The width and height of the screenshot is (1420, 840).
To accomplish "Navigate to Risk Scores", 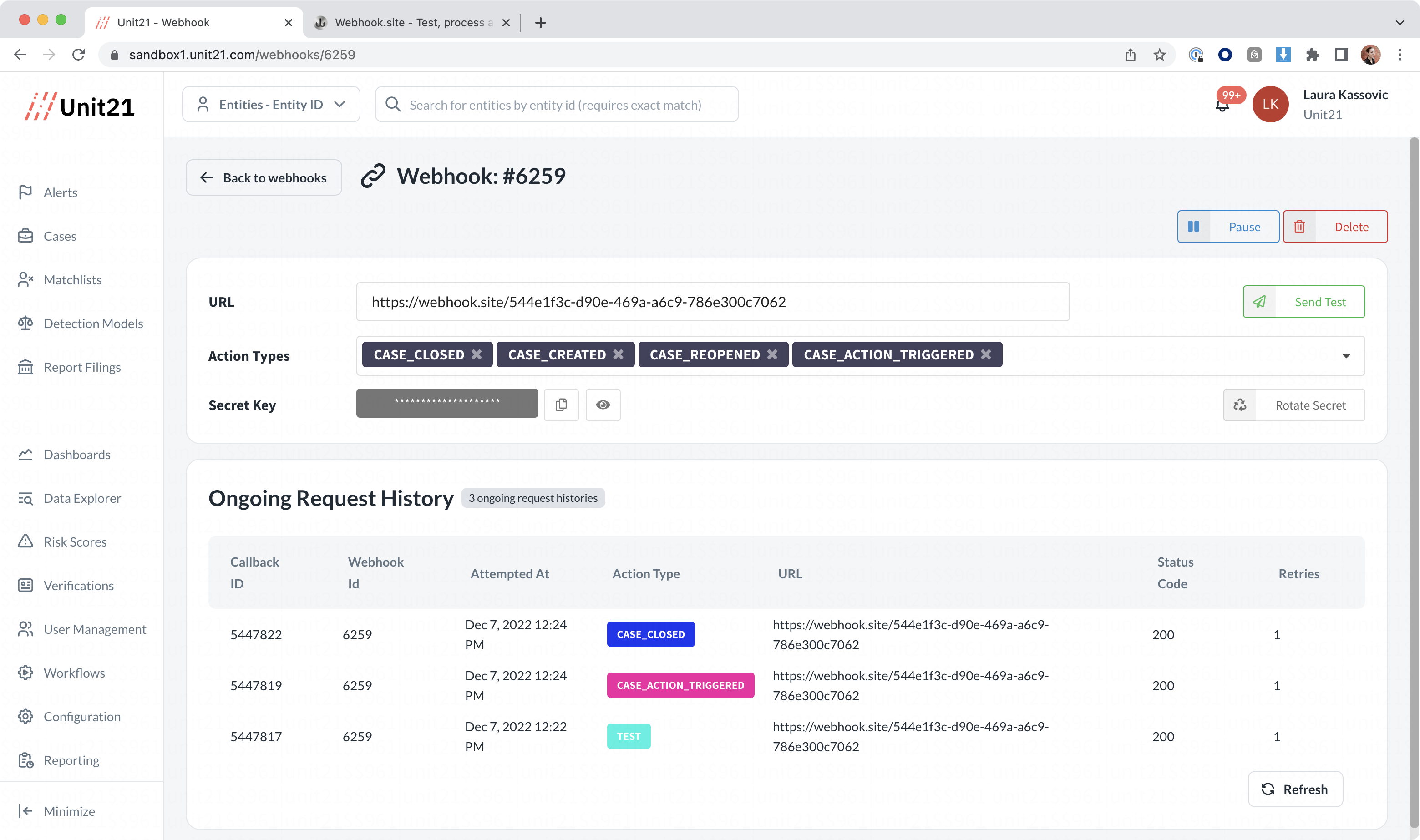I will click(x=75, y=541).
